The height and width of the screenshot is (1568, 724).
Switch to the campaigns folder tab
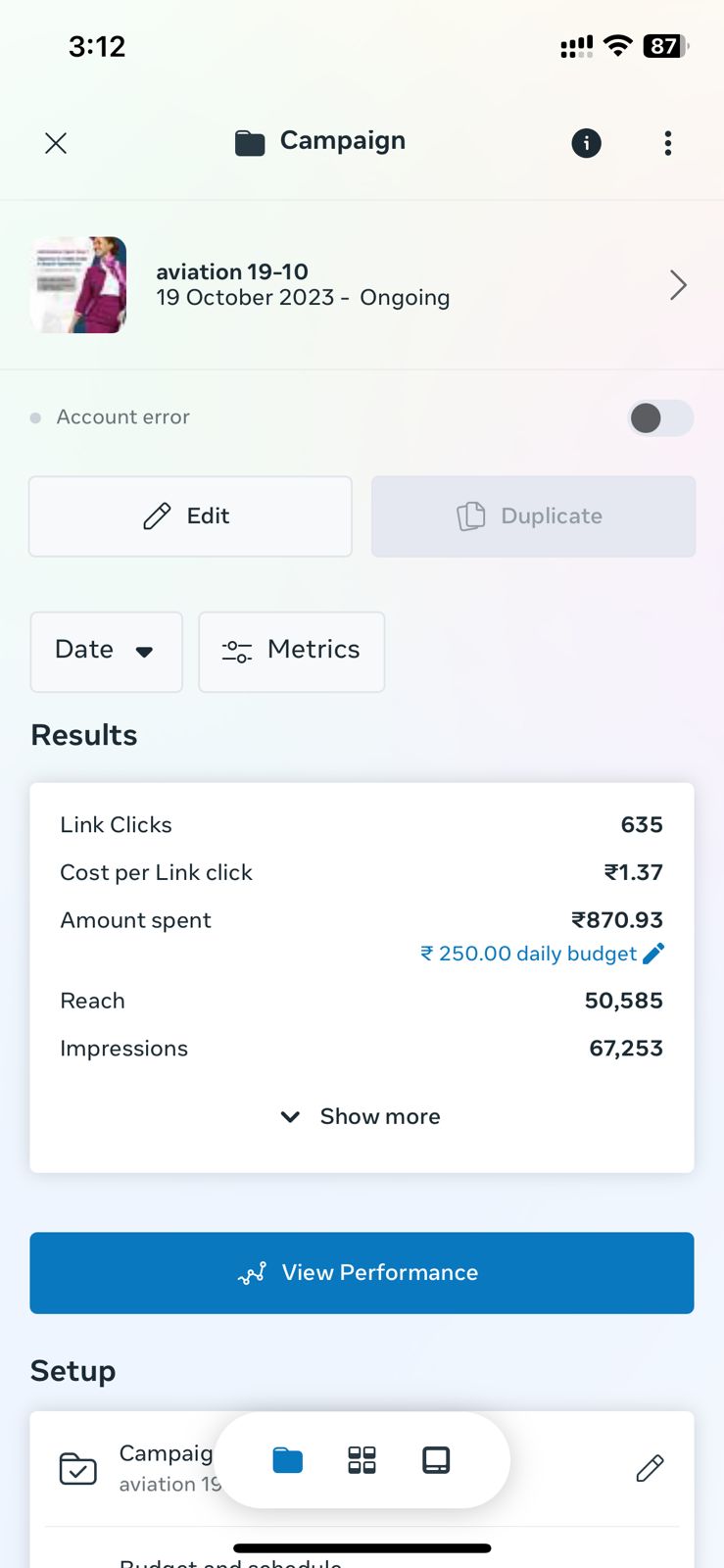click(287, 1460)
